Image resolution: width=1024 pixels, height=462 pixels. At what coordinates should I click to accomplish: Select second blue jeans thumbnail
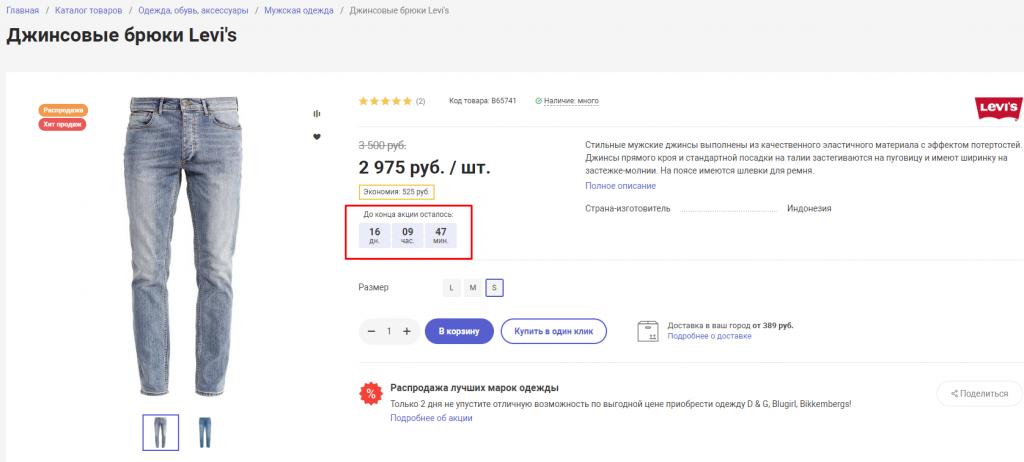205,433
